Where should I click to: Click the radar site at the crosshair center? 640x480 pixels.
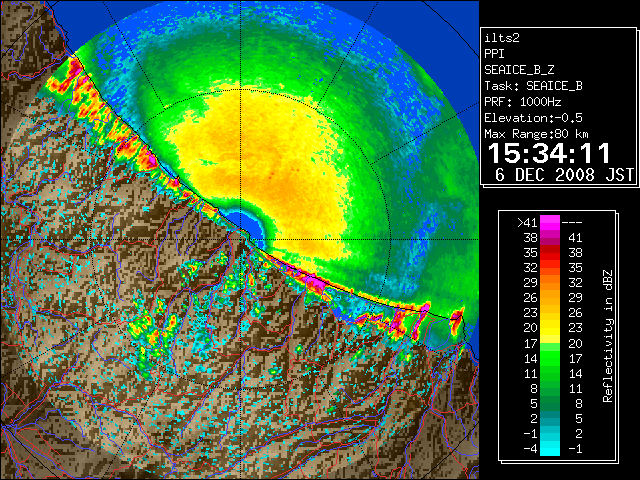(241, 239)
